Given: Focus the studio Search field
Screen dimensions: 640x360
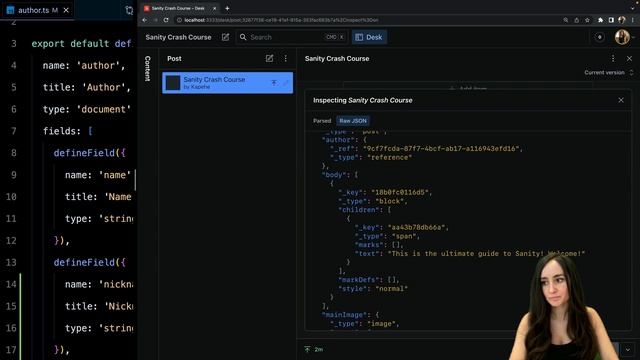Looking at the screenshot, I should 292,37.
